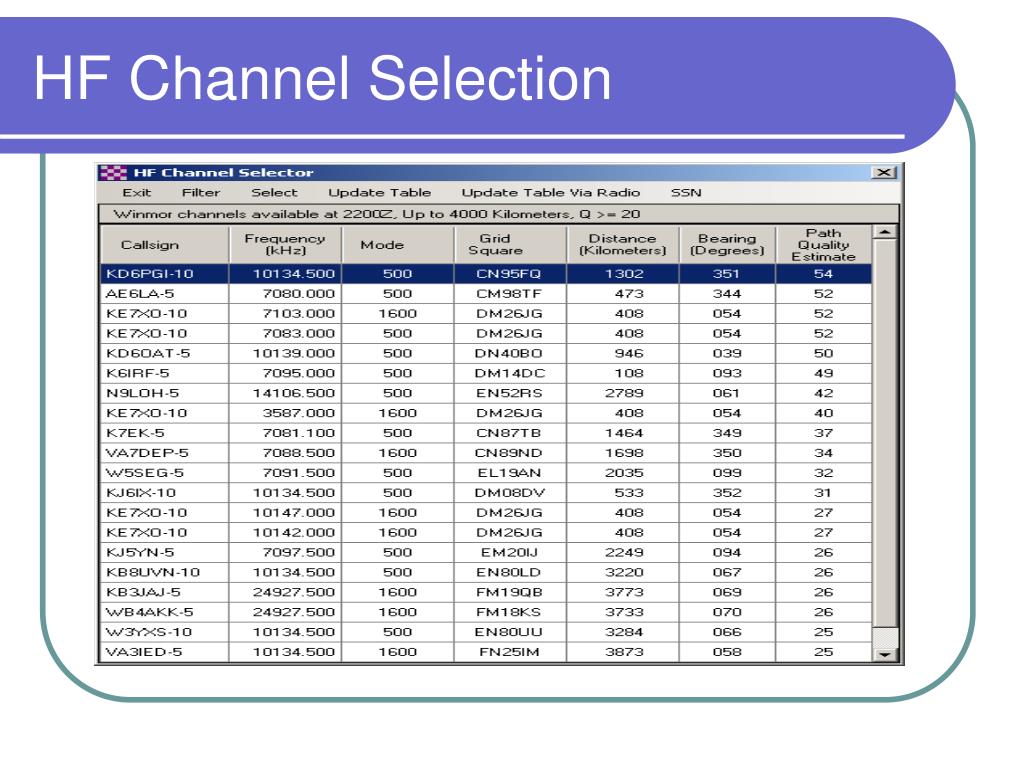Click path quality 49 cell
This screenshot has width=1024, height=768.
(x=824, y=374)
